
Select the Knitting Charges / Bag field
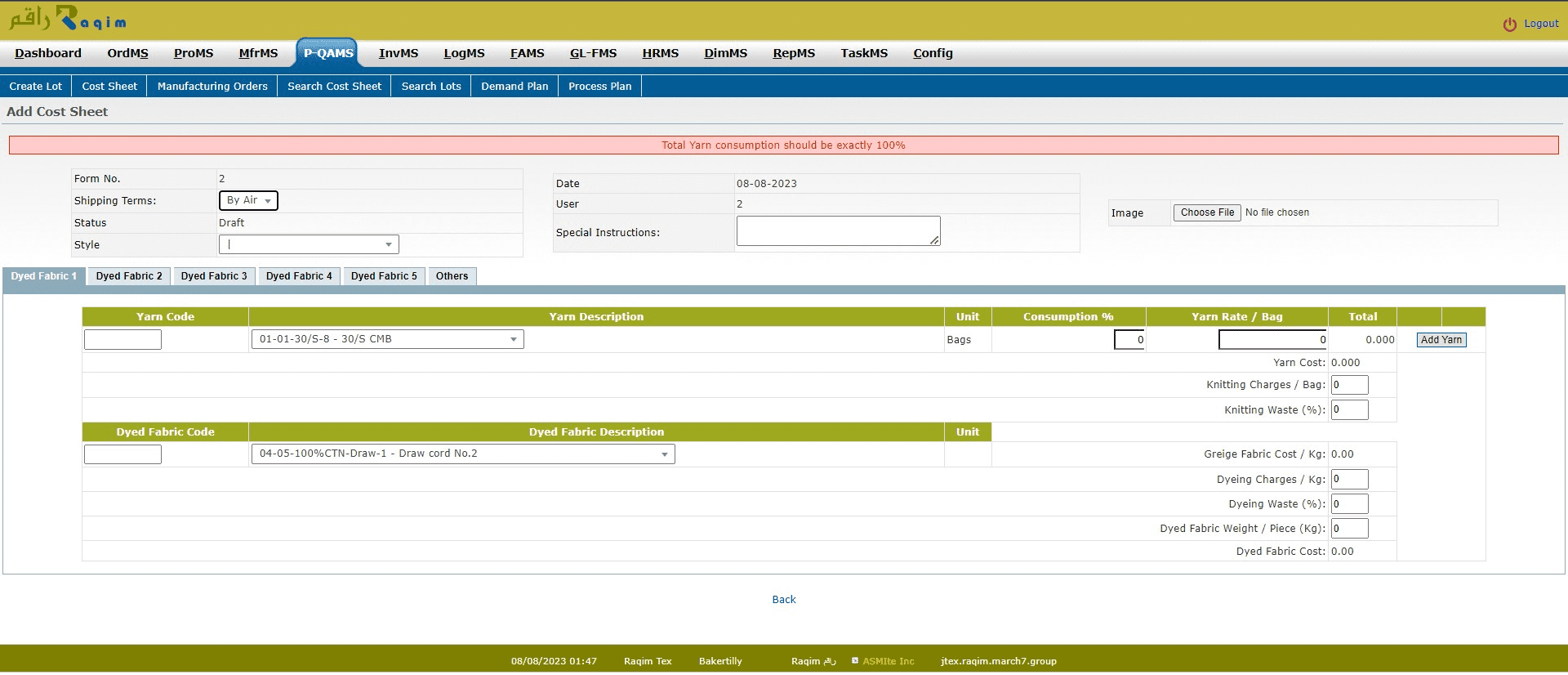pos(1349,385)
